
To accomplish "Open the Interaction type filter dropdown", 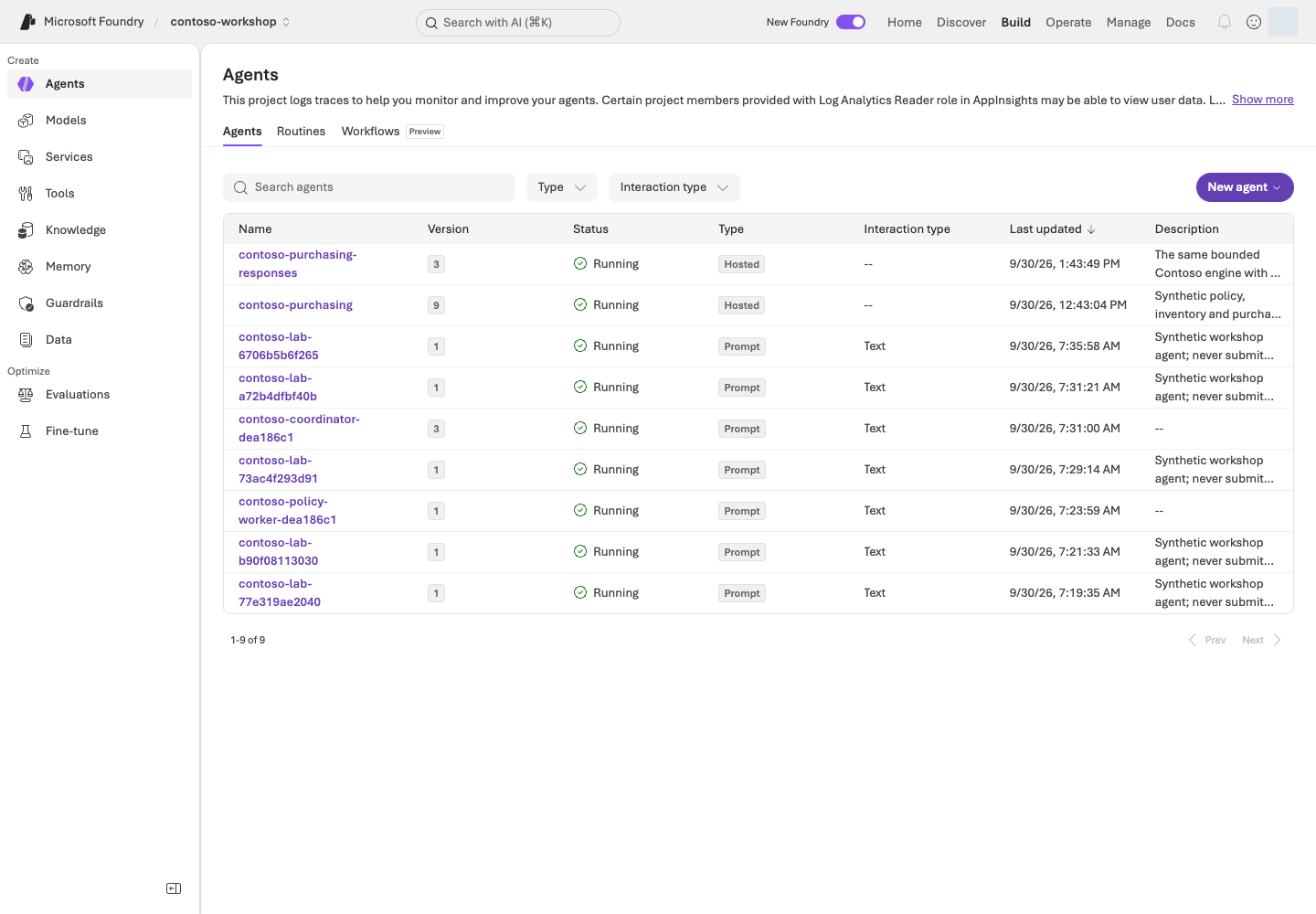I will coord(674,187).
